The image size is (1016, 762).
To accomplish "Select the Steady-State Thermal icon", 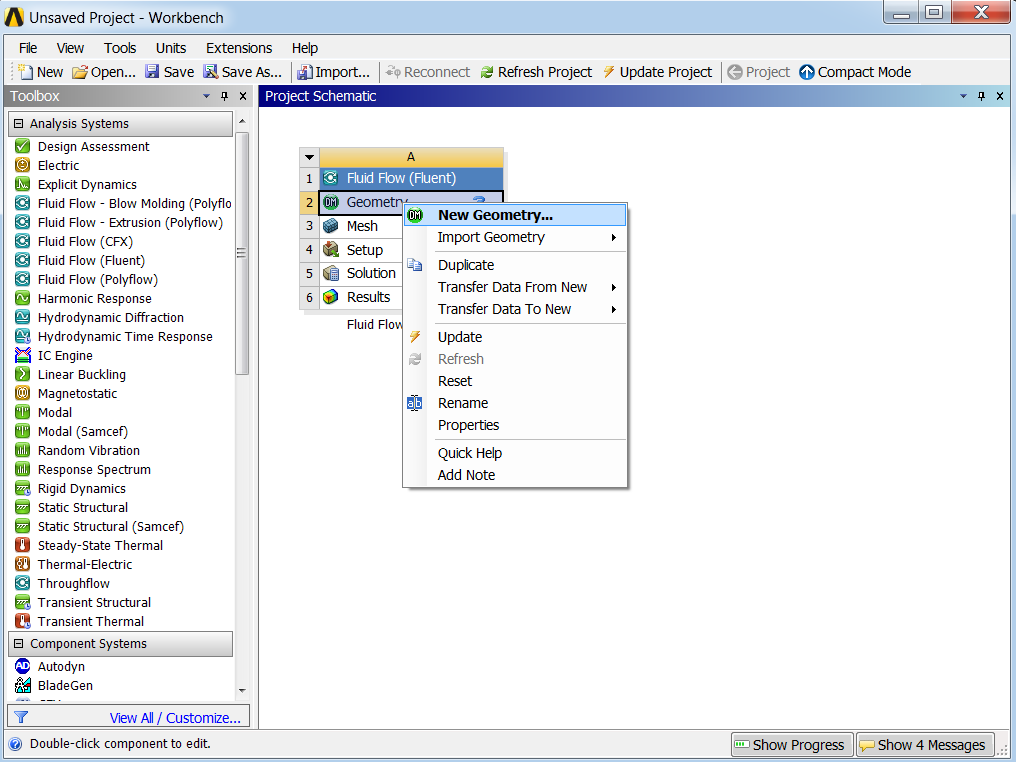I will tap(23, 545).
